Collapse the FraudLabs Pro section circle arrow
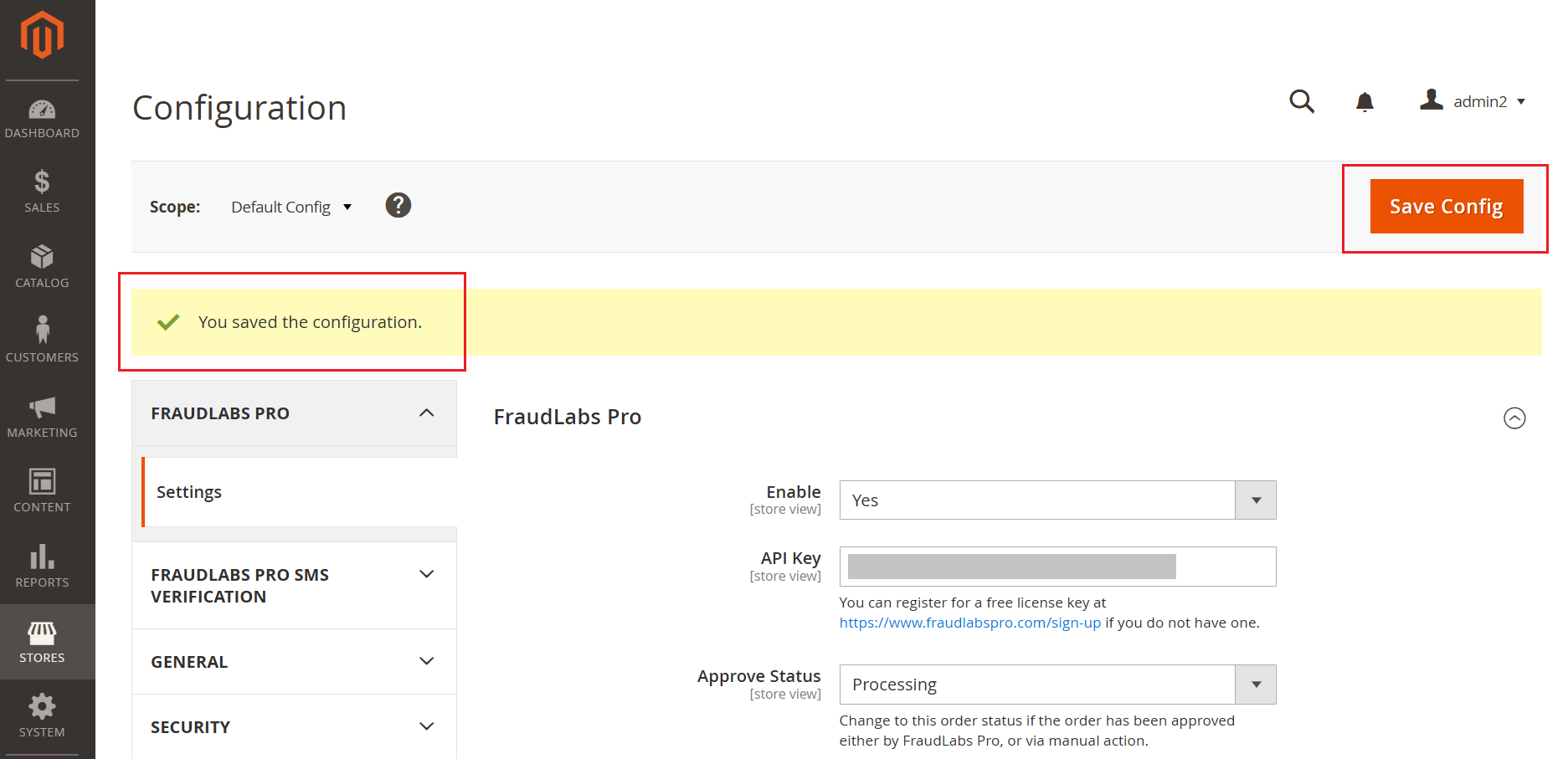Viewport: 1568px width, 759px height. (1514, 418)
